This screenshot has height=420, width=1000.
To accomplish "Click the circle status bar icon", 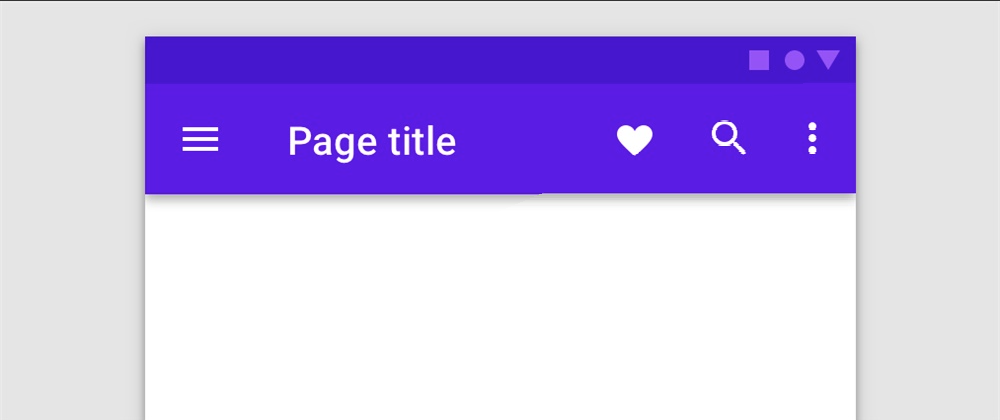I will tap(794, 61).
